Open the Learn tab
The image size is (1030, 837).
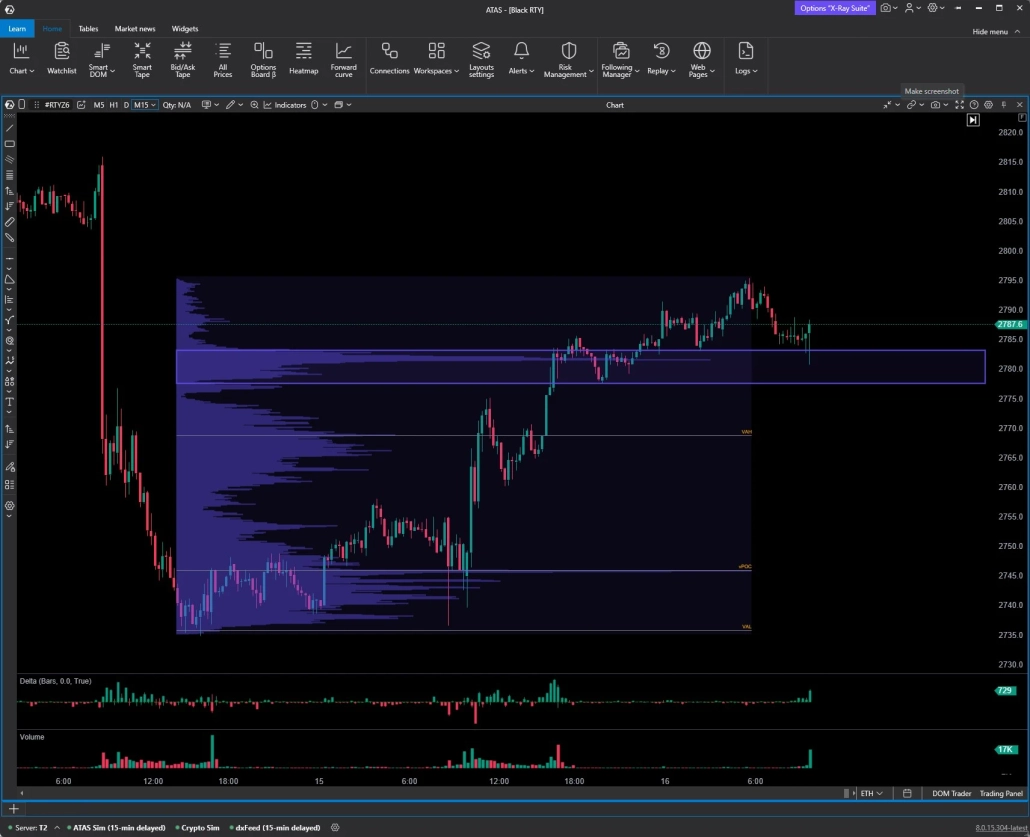click(17, 29)
